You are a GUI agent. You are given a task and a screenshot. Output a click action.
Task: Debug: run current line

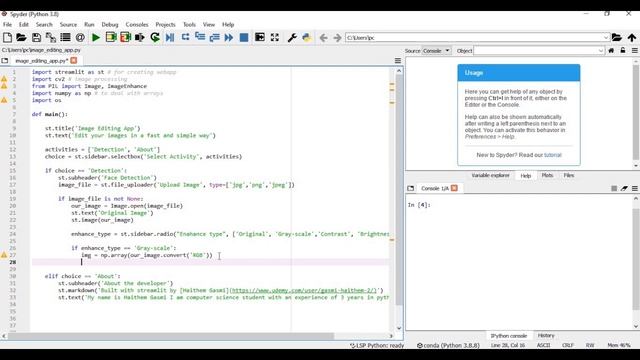coord(185,38)
